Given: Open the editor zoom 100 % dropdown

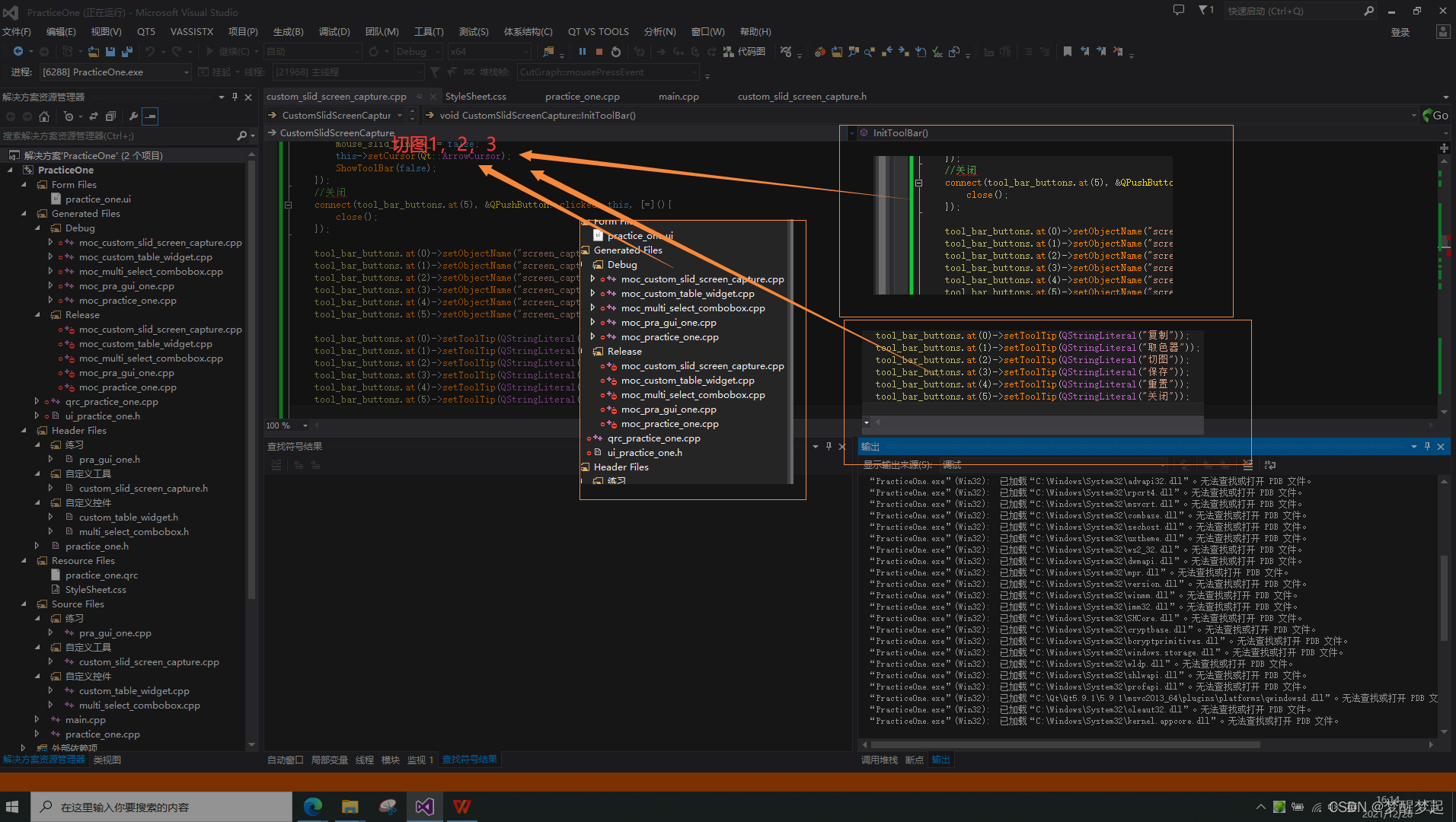Looking at the screenshot, I should (286, 425).
